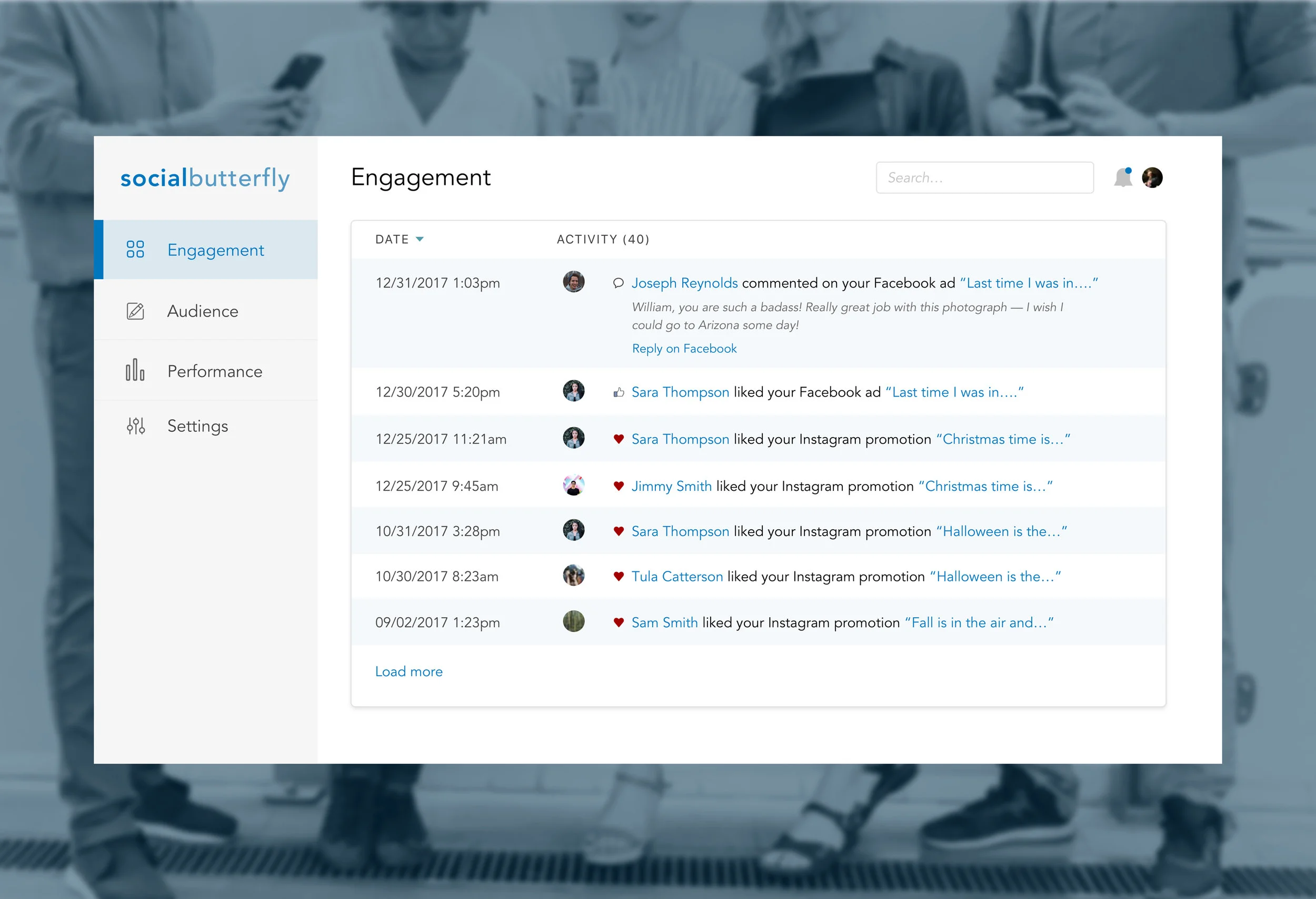
Task: Click Tula Catterson's avatar thumbnail
Action: [x=574, y=576]
